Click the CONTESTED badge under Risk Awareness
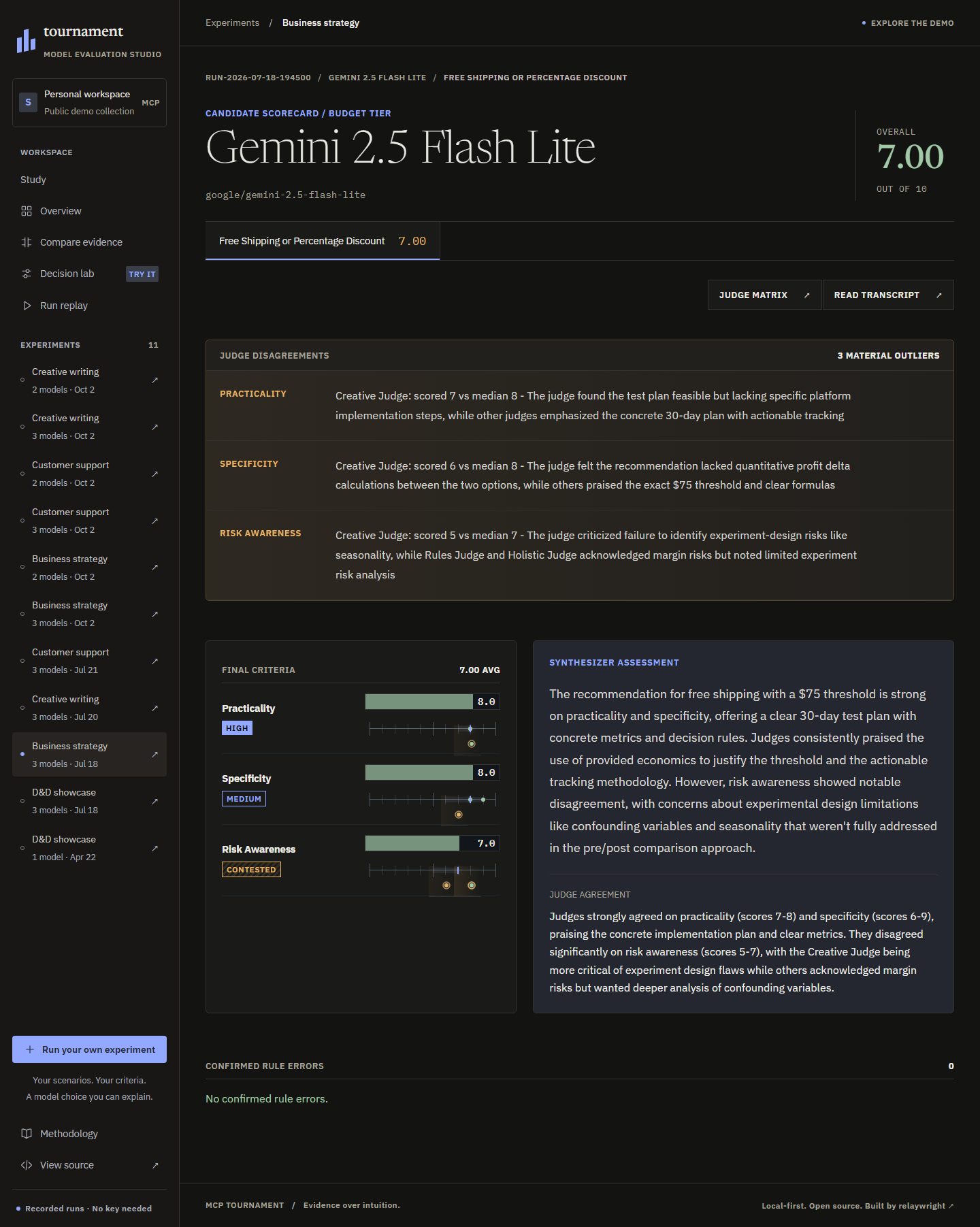The image size is (980, 1227). pyautogui.click(x=251, y=870)
